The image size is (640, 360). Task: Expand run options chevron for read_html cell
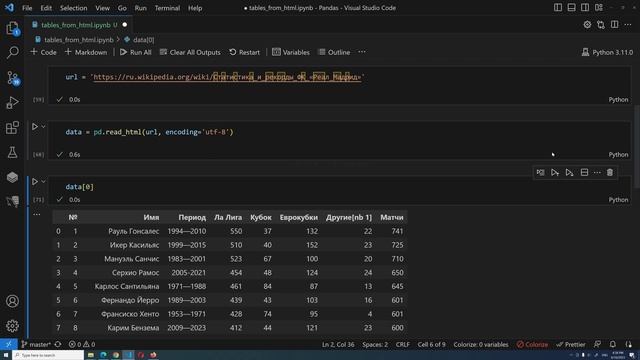point(43,127)
